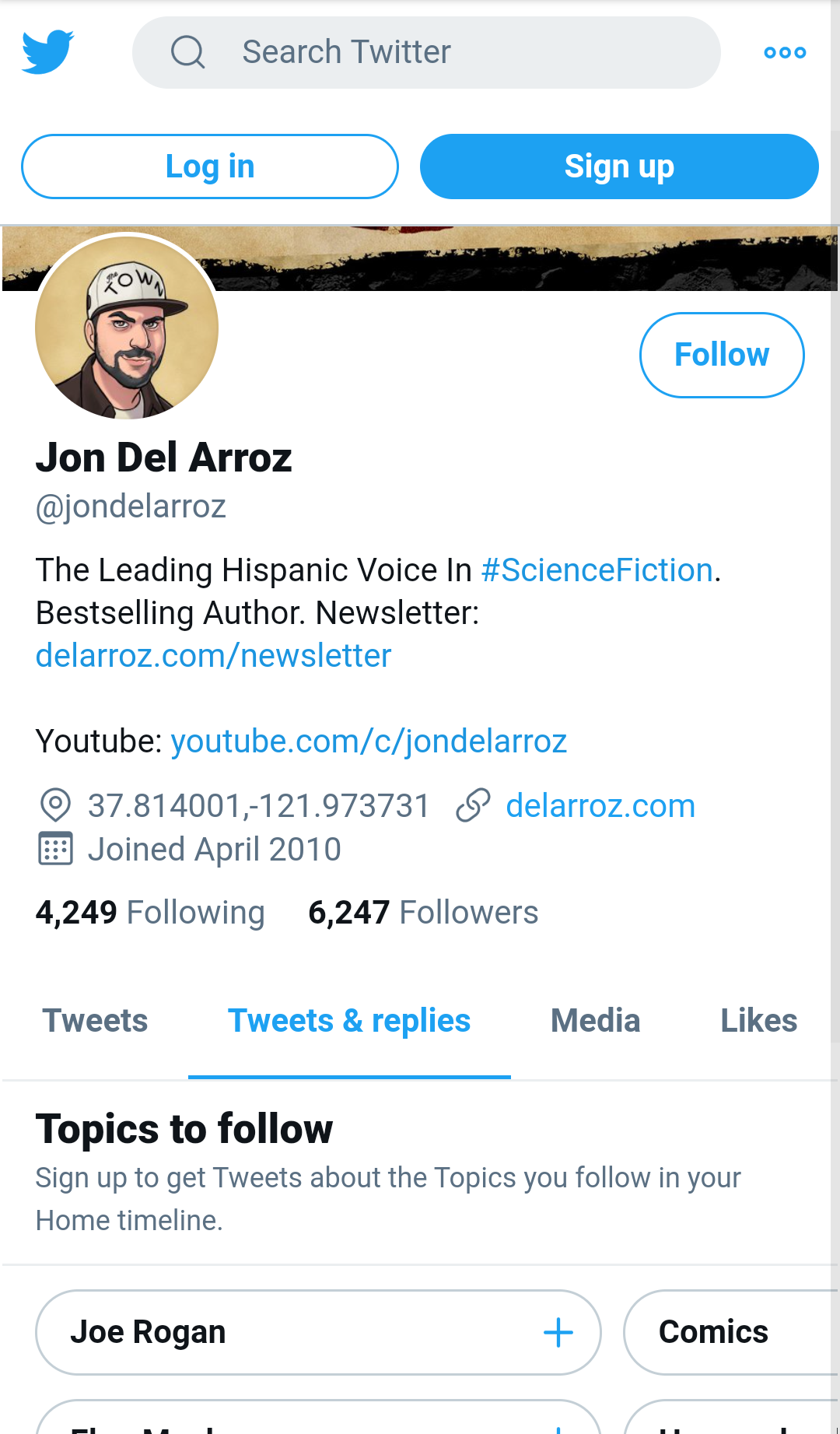
Task: Click the Log in button
Action: (210, 167)
